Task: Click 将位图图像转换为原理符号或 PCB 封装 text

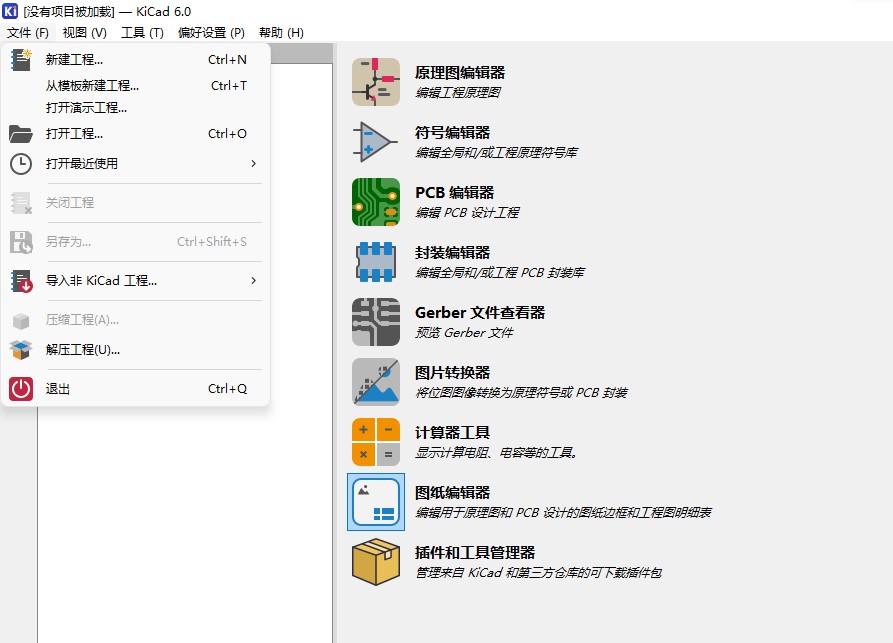Action: click(x=521, y=393)
